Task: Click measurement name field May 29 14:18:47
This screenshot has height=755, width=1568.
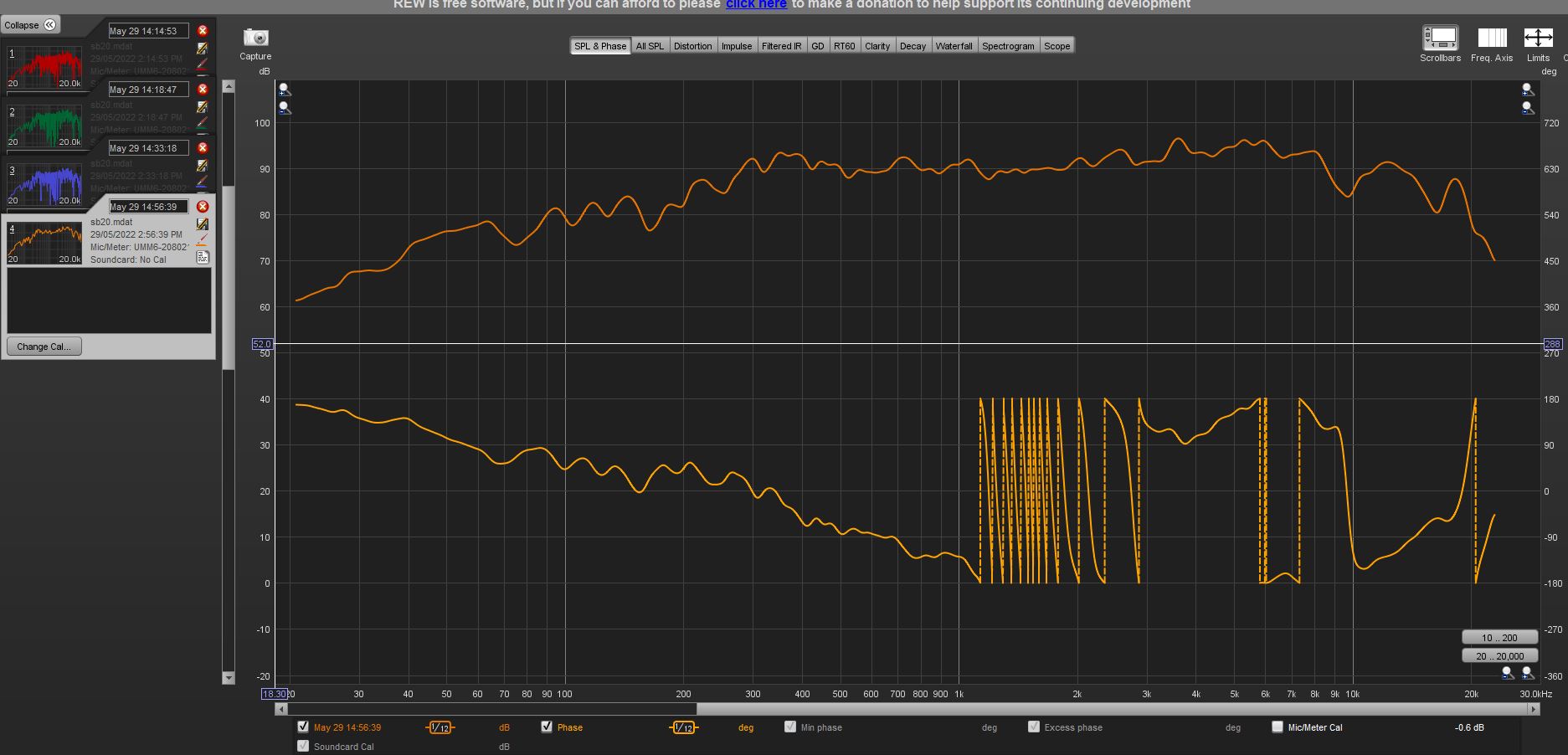Action: (x=148, y=90)
